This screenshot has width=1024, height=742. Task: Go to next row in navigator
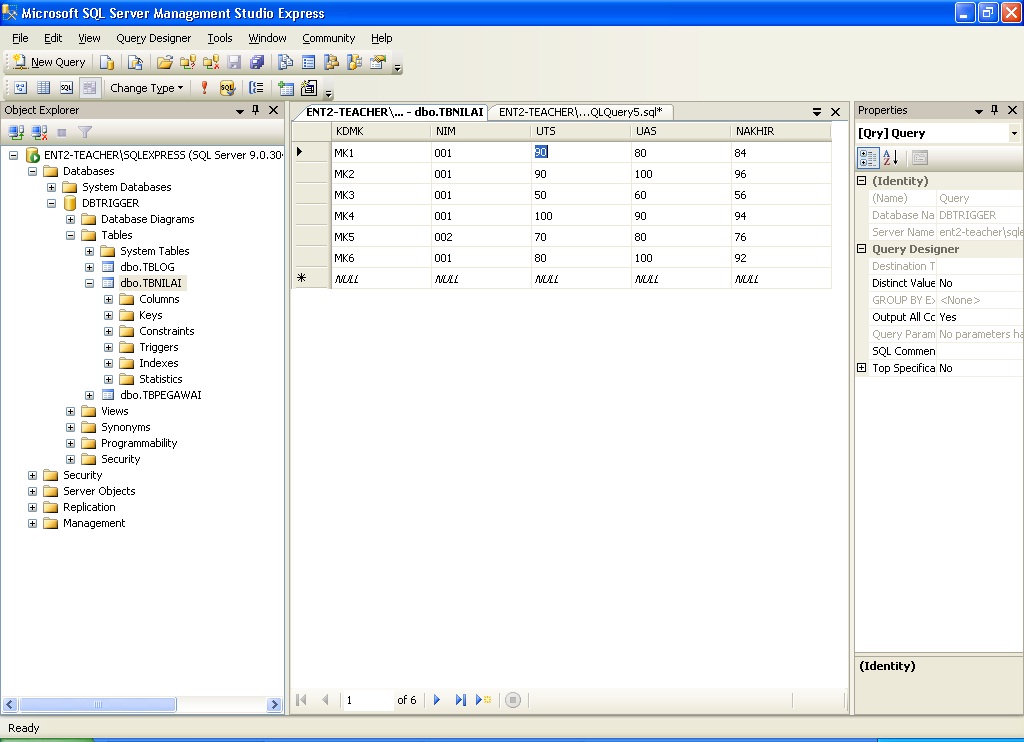click(437, 700)
